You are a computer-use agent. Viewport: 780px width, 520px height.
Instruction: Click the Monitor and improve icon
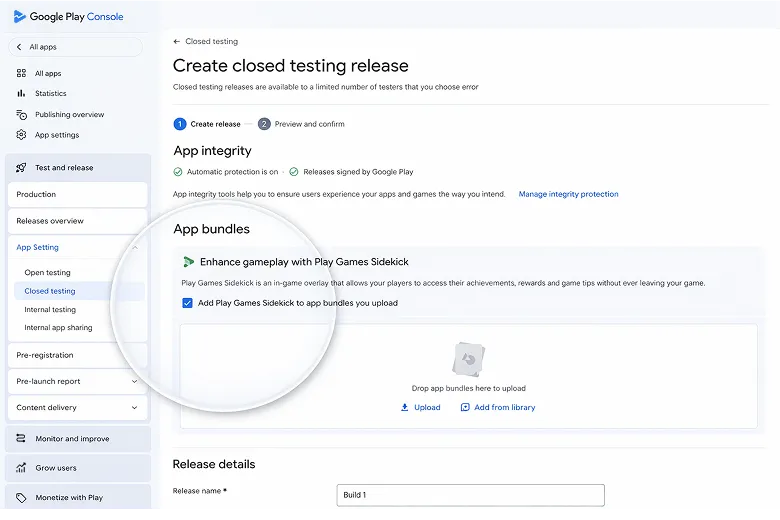point(22,439)
